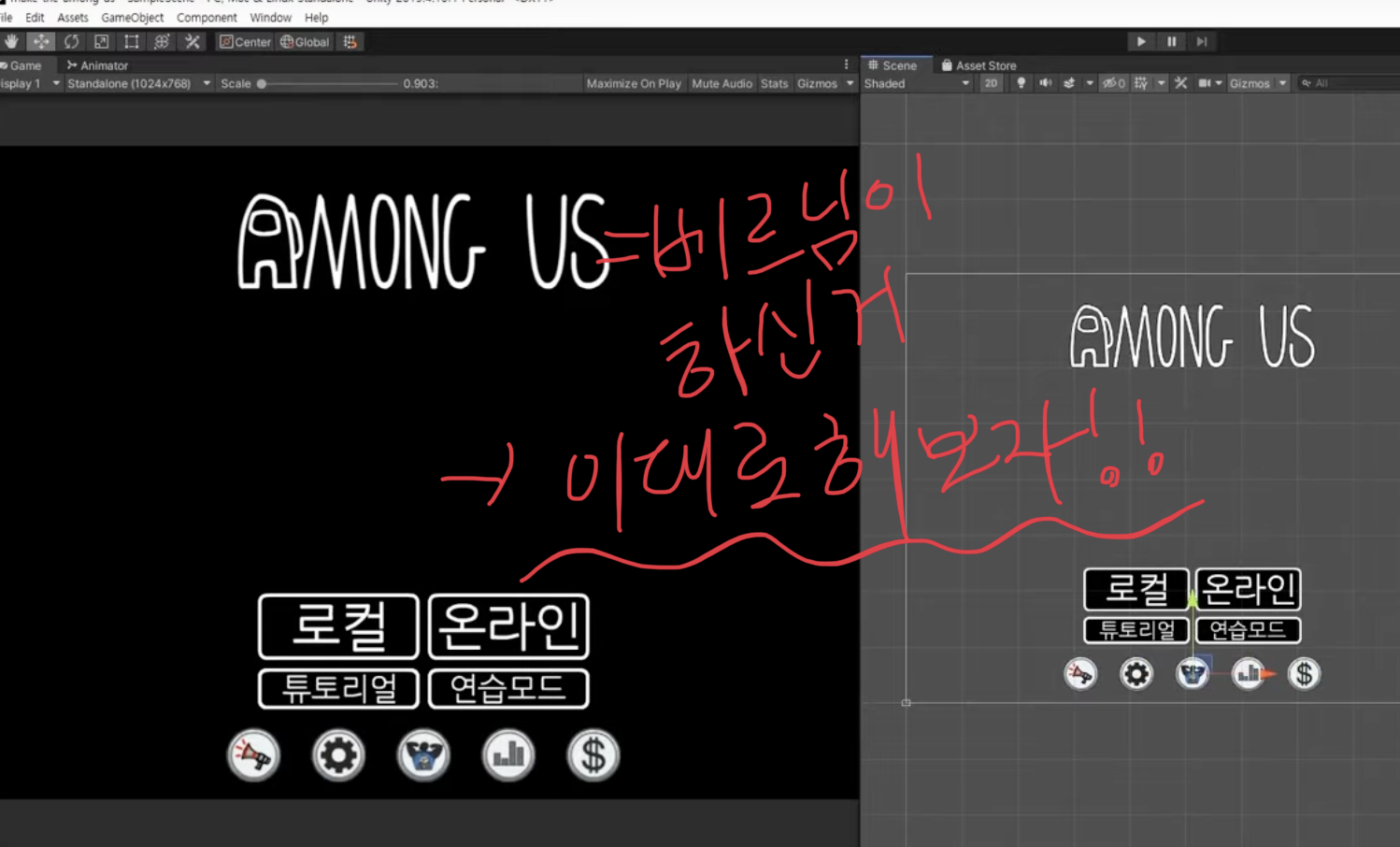This screenshot has height=847, width=1400.
Task: Select the Scale tool
Action: click(101, 41)
